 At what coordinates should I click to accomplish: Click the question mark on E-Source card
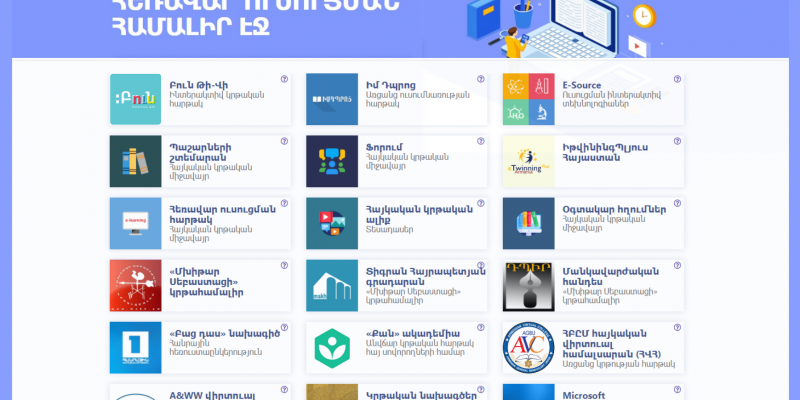click(678, 79)
